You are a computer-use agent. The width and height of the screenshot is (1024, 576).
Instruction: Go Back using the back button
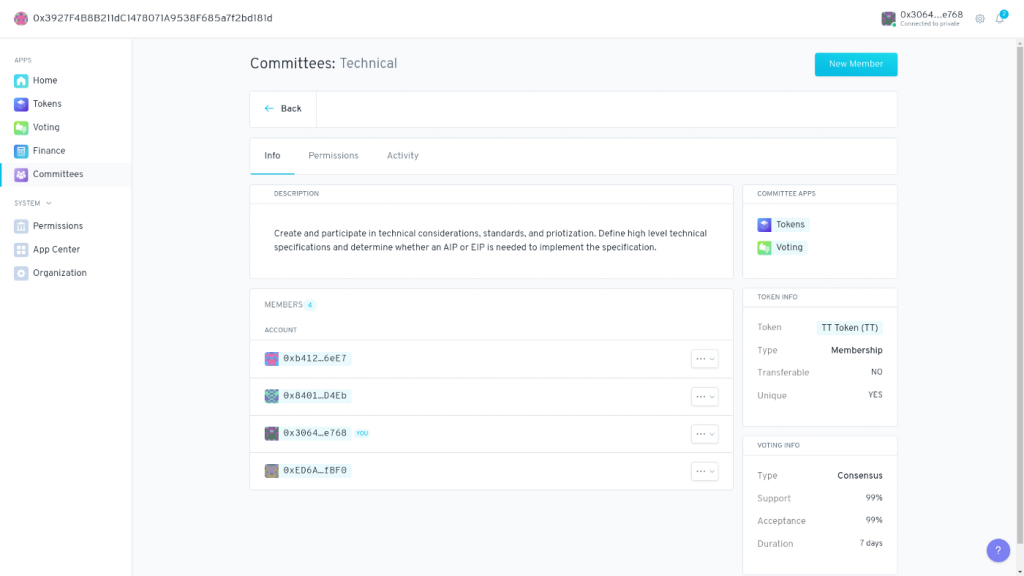(x=283, y=108)
